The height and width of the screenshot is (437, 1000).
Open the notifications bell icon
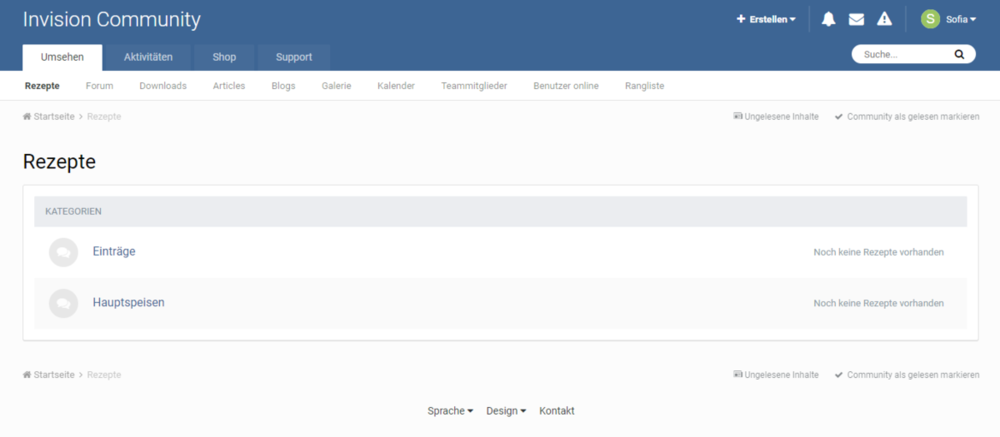pos(828,19)
